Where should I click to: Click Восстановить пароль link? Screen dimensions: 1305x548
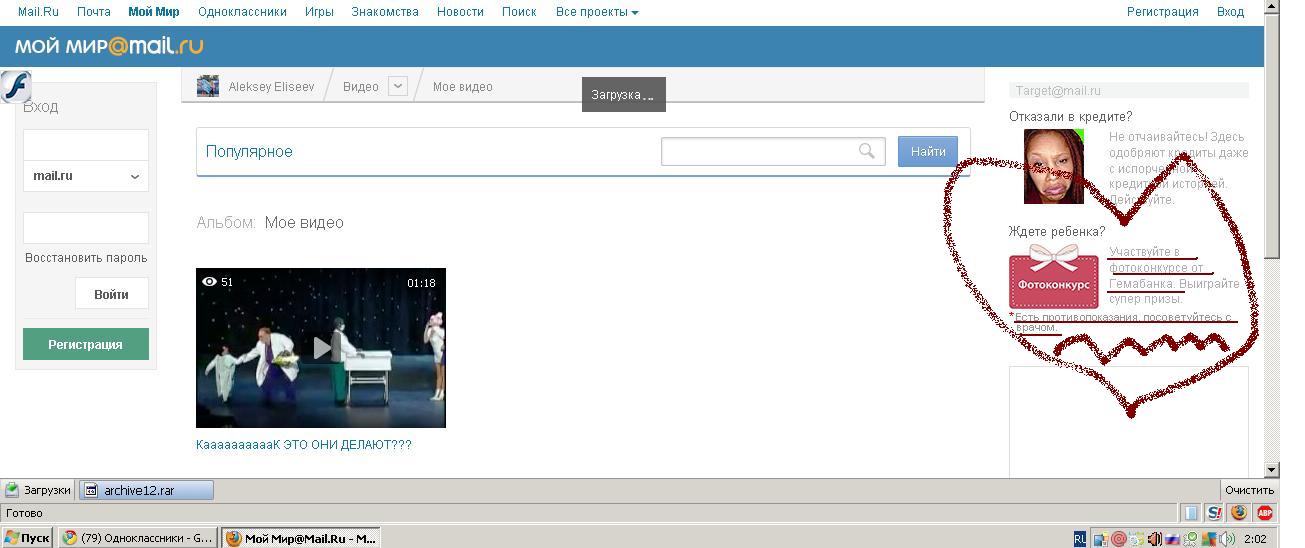click(x=86, y=258)
